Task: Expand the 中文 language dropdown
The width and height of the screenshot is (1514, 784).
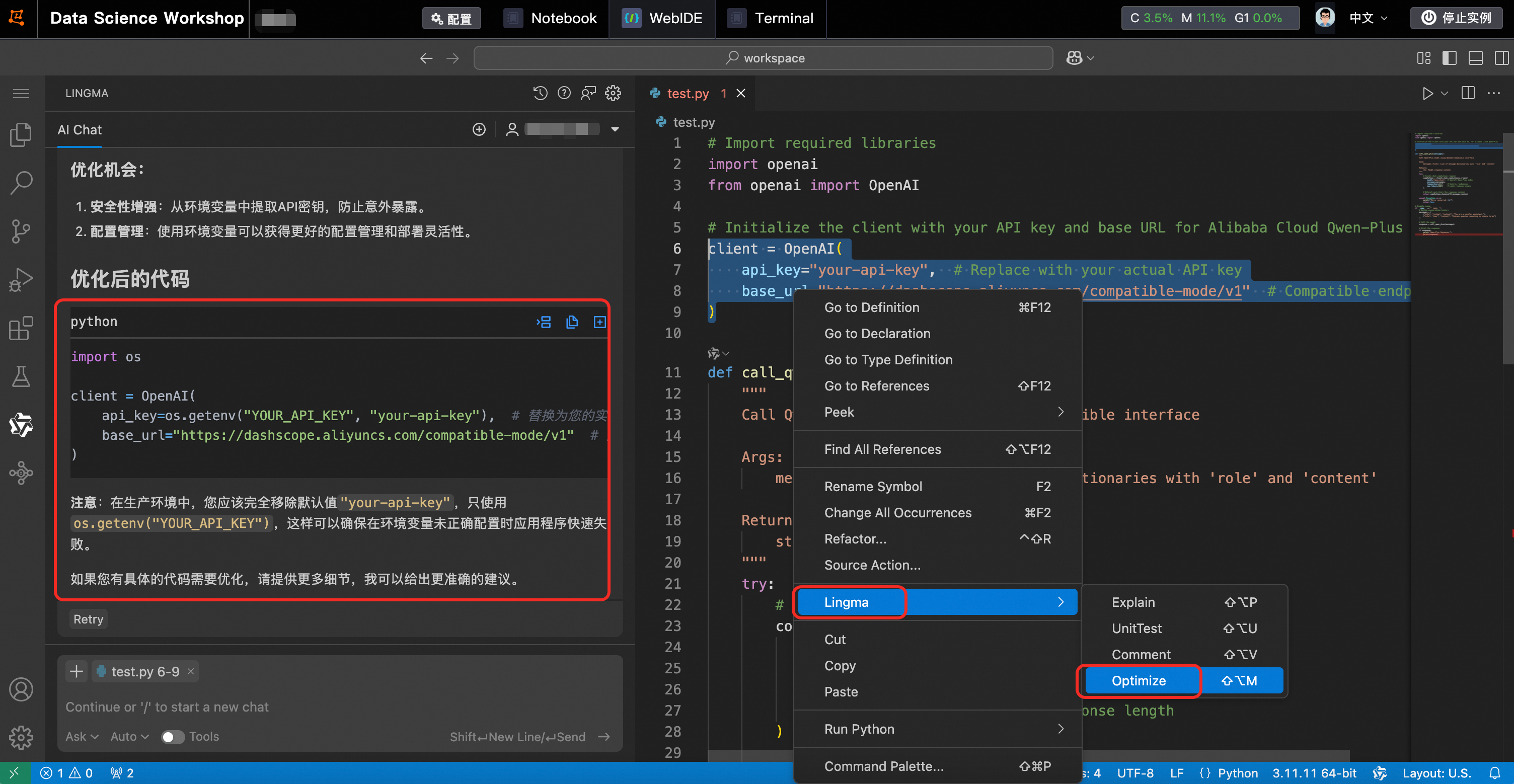Action: [1368, 18]
